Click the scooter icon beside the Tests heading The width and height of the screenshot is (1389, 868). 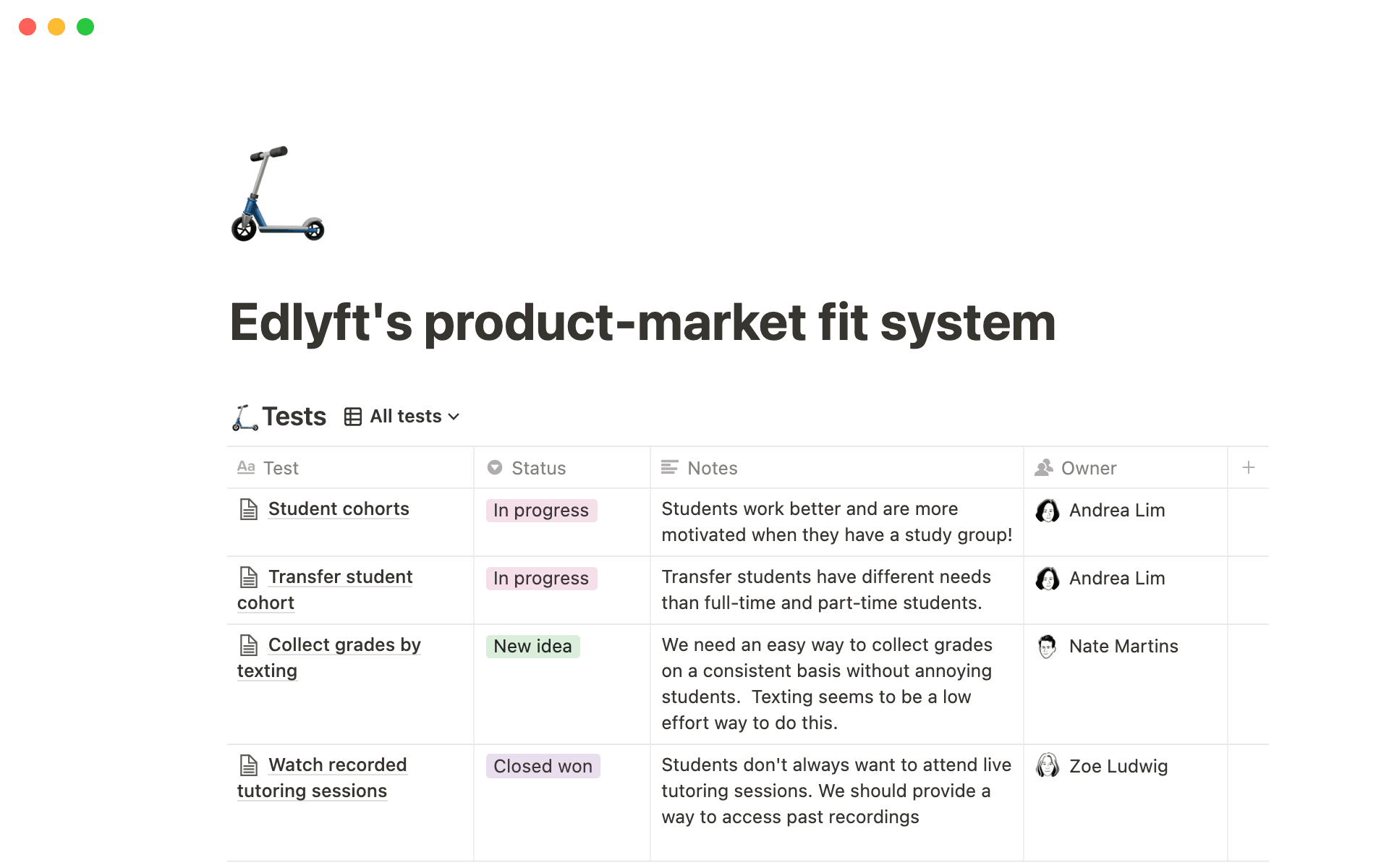(244, 417)
